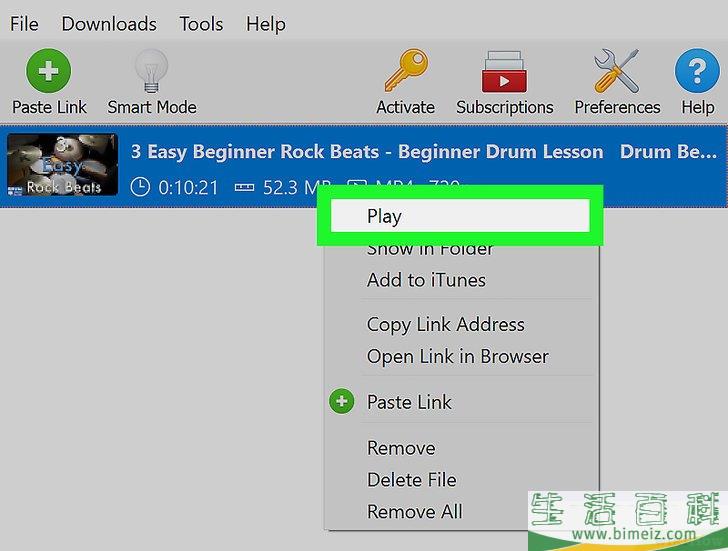Click the green Paste Link plus icon
The width and height of the screenshot is (728, 551).
pyautogui.click(x=49, y=72)
